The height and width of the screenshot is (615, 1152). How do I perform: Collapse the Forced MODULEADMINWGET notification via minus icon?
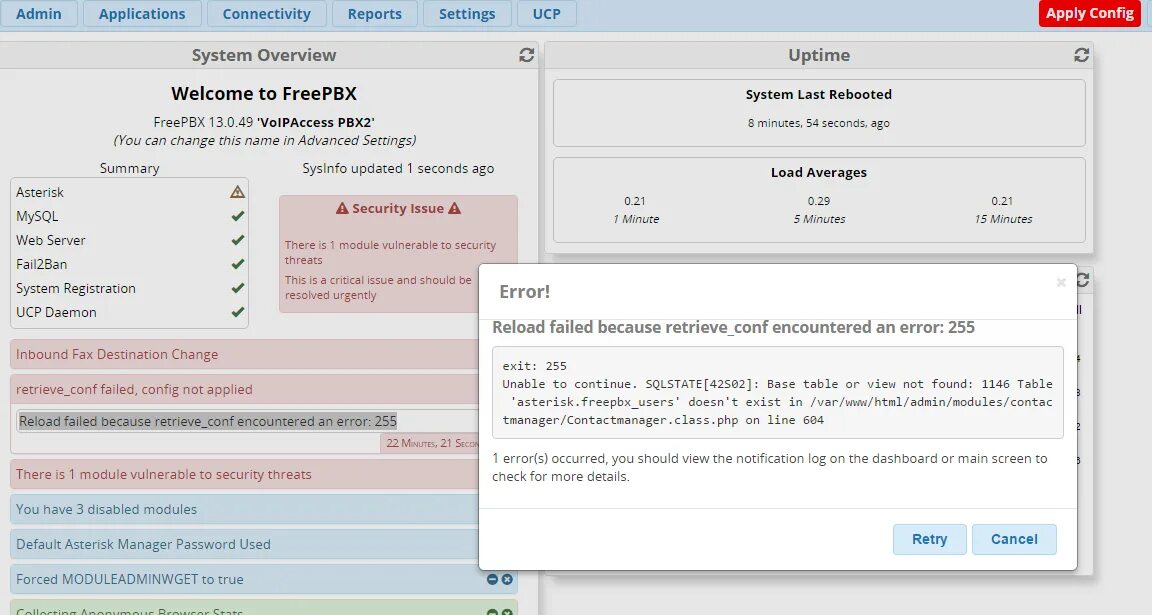[x=492, y=579]
